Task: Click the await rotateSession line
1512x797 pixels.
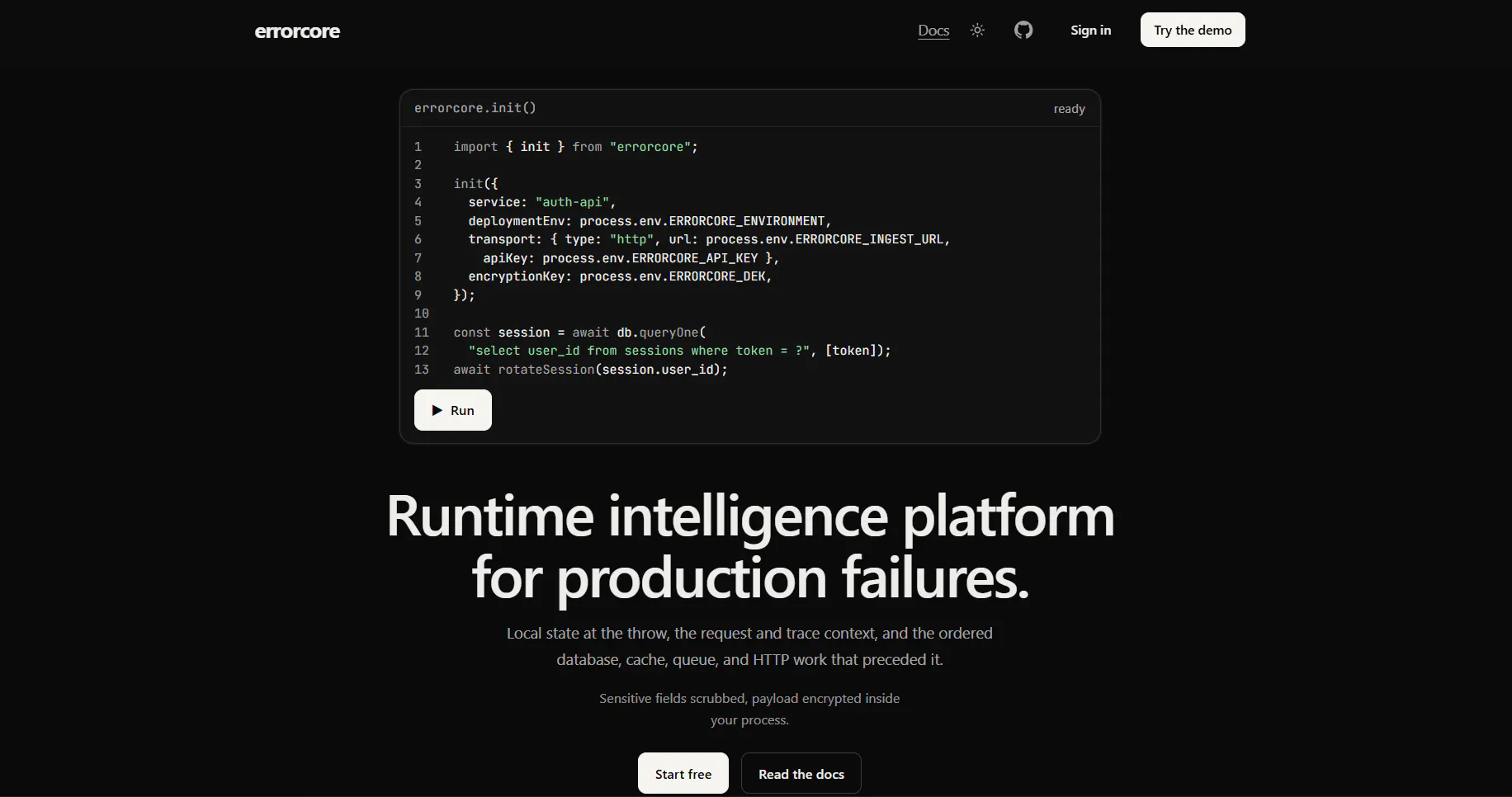Action: tap(590, 370)
